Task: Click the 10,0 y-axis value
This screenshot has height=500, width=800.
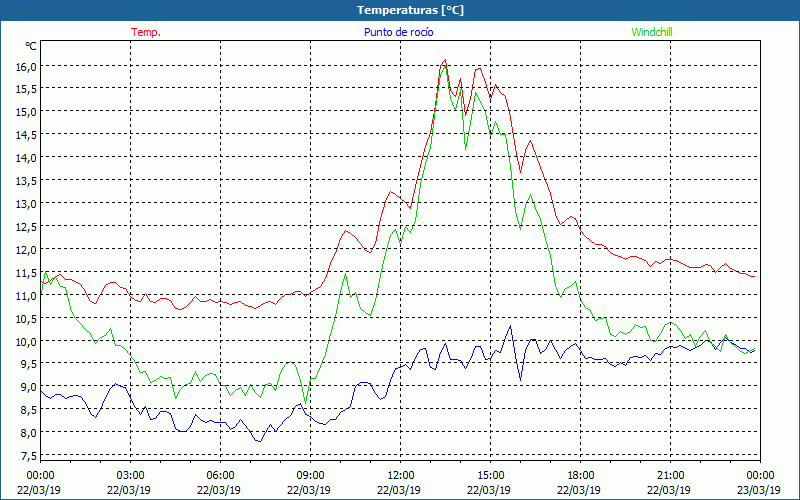Action: [27, 342]
